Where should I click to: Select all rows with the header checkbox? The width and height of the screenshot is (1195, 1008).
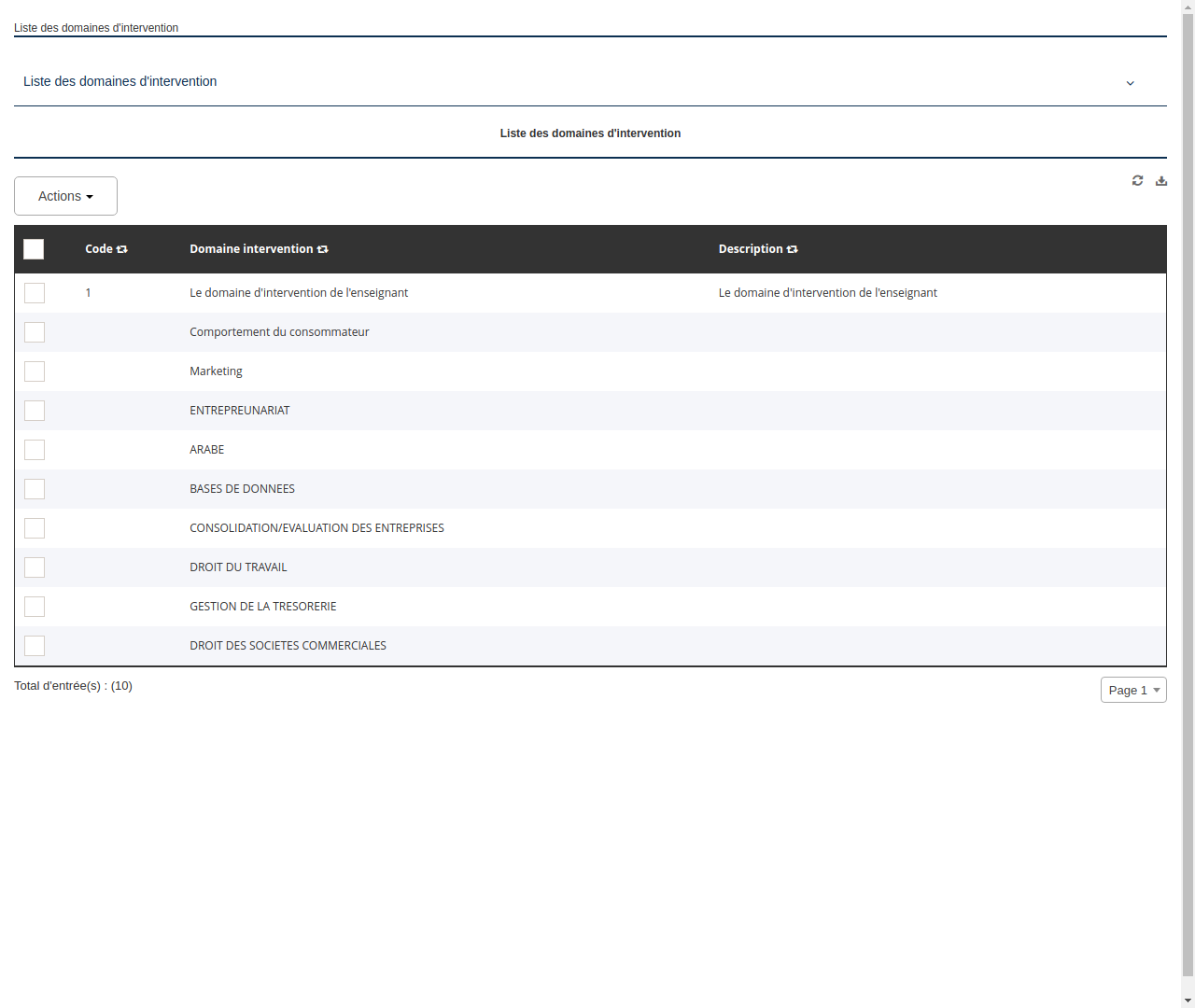34,248
